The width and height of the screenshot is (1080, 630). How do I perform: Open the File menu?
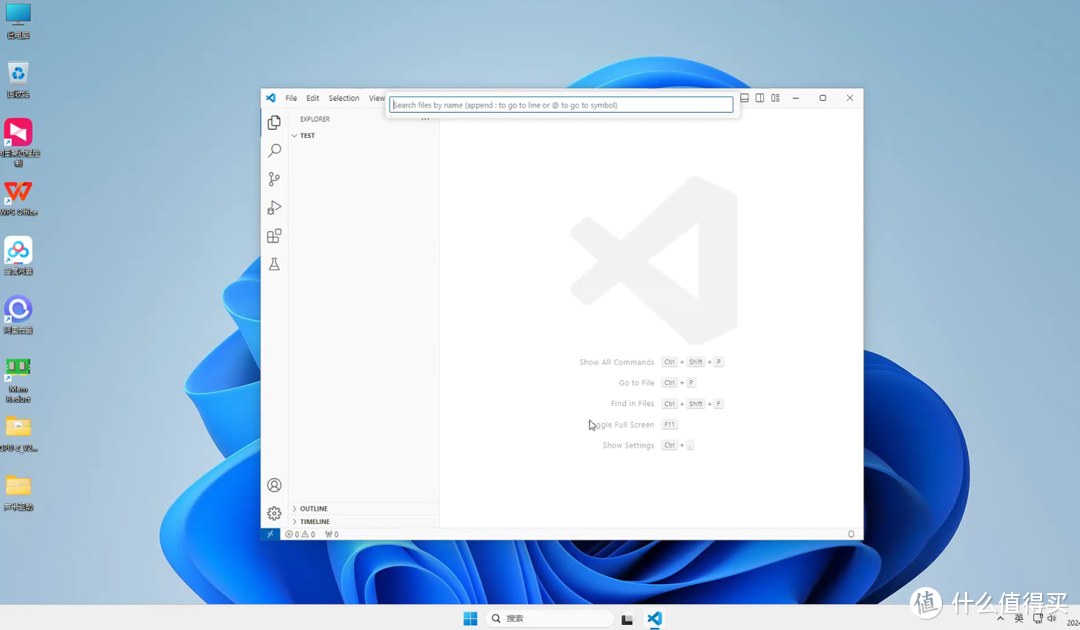point(290,98)
